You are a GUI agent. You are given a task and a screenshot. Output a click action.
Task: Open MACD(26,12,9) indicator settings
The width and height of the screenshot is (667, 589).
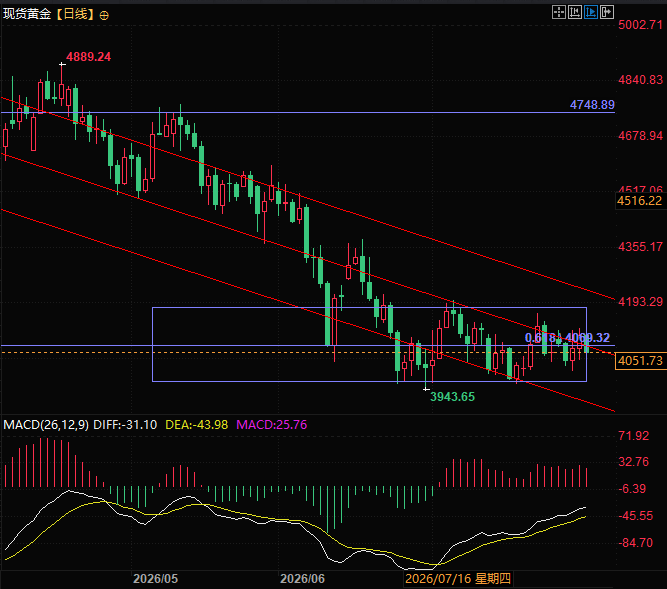pyautogui.click(x=46, y=425)
